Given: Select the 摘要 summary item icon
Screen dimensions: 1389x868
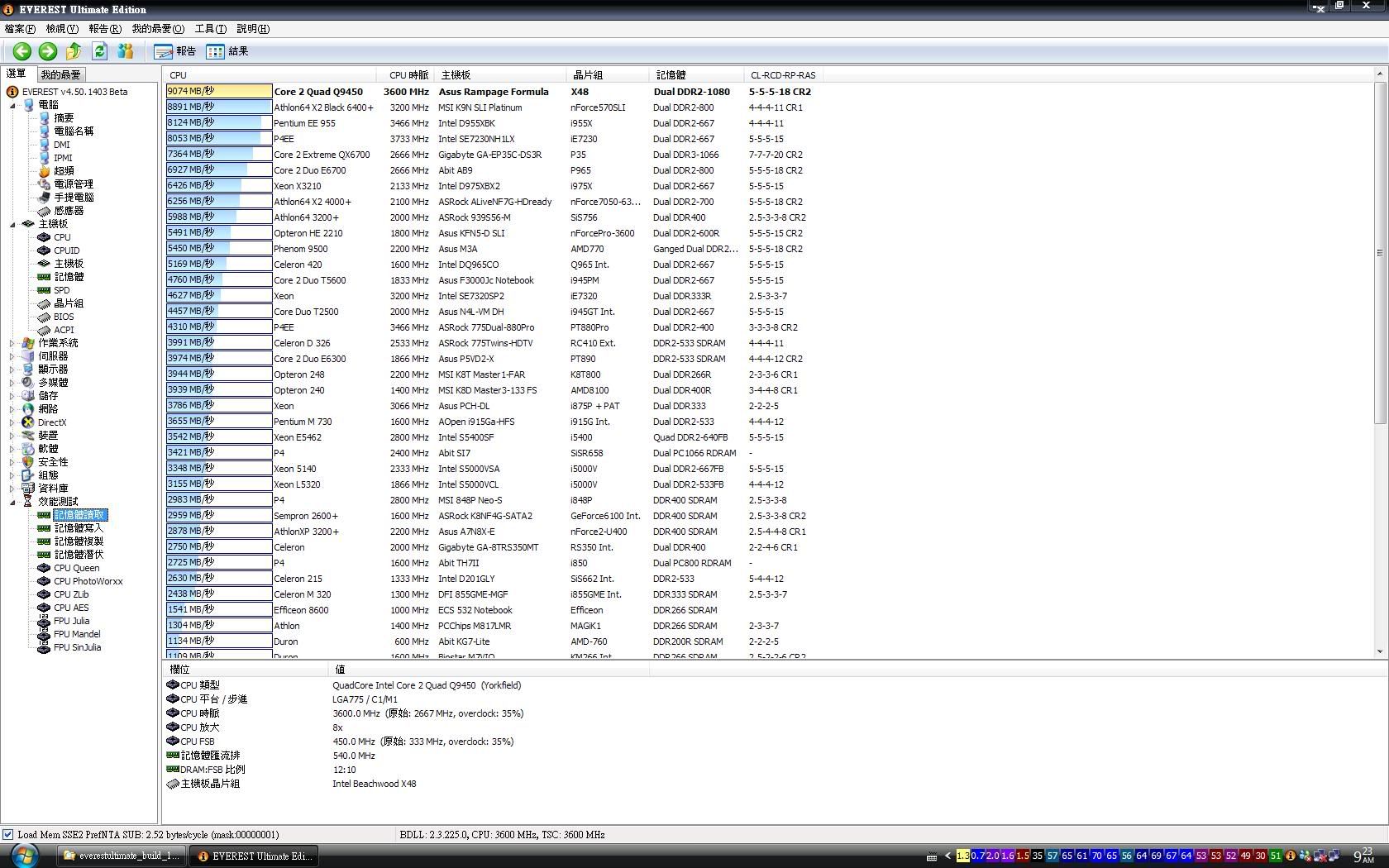Looking at the screenshot, I should (x=44, y=118).
